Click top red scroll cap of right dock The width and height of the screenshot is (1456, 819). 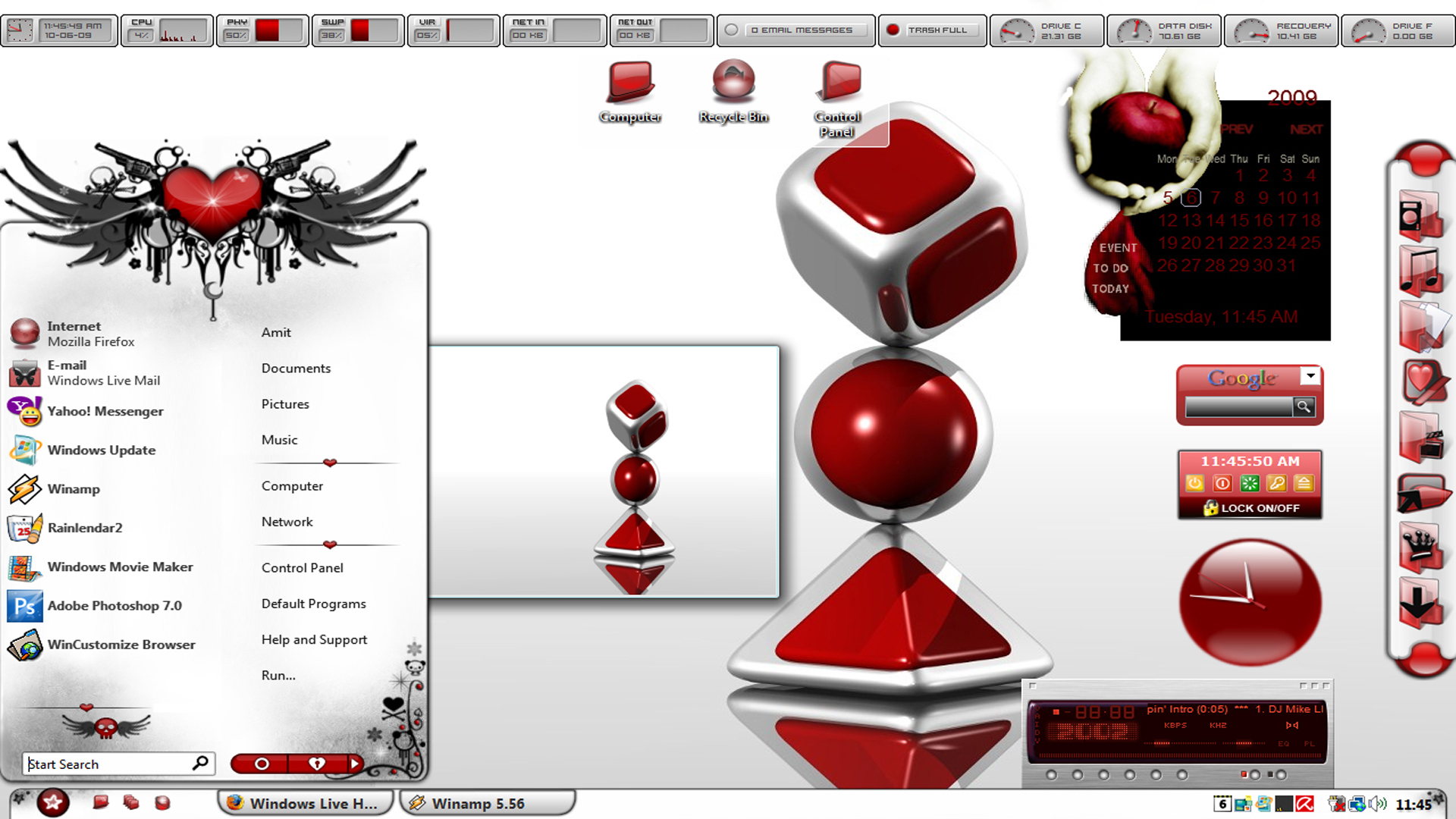[x=1424, y=158]
